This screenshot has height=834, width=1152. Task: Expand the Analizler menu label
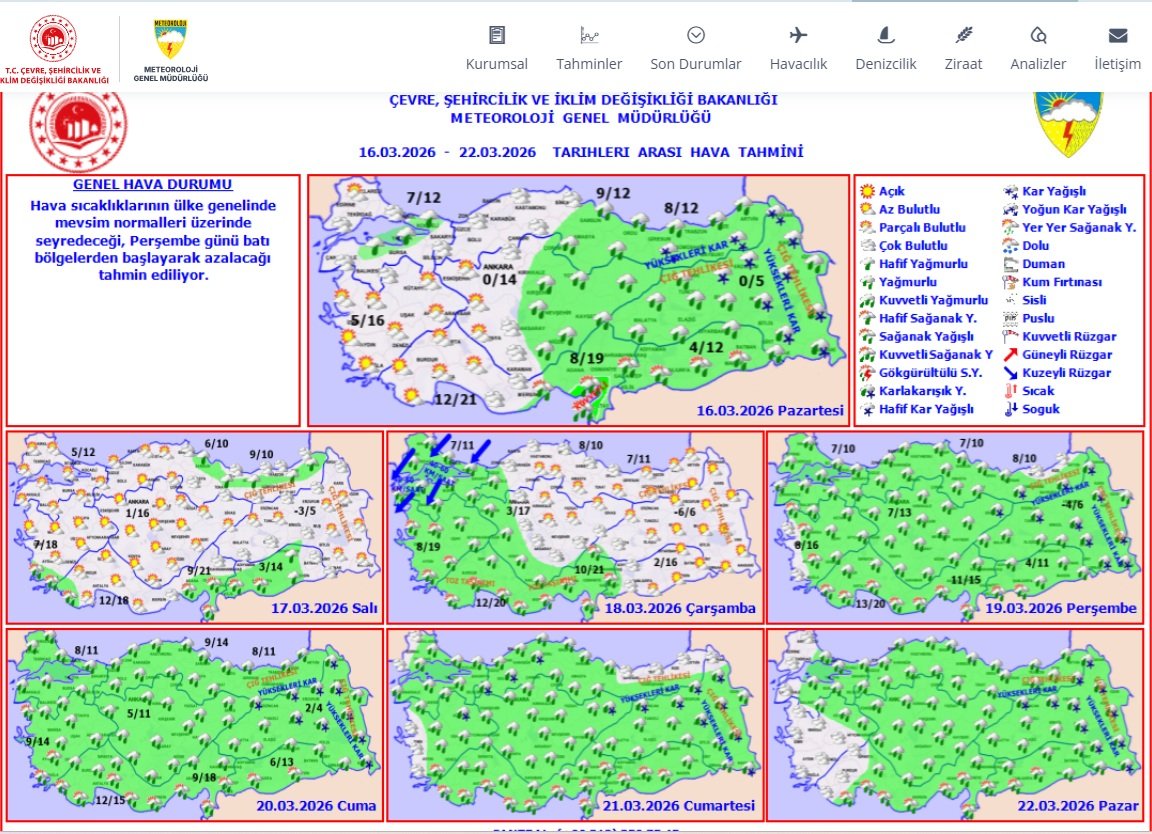click(1038, 64)
